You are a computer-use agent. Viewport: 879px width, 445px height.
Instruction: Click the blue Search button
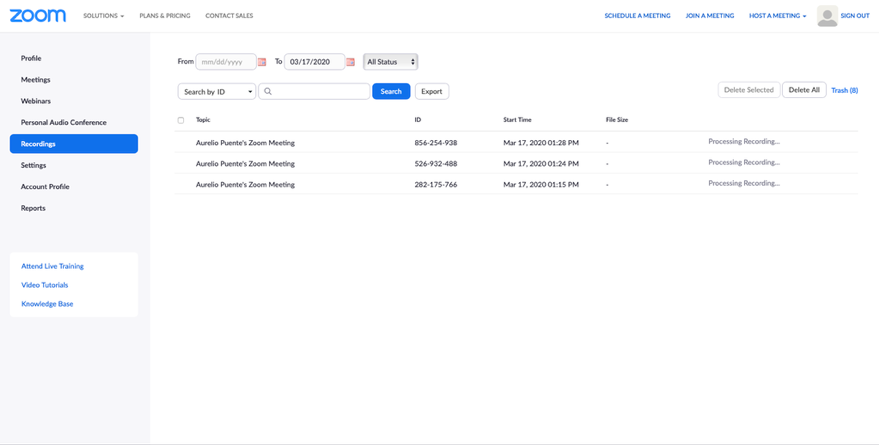click(x=391, y=91)
